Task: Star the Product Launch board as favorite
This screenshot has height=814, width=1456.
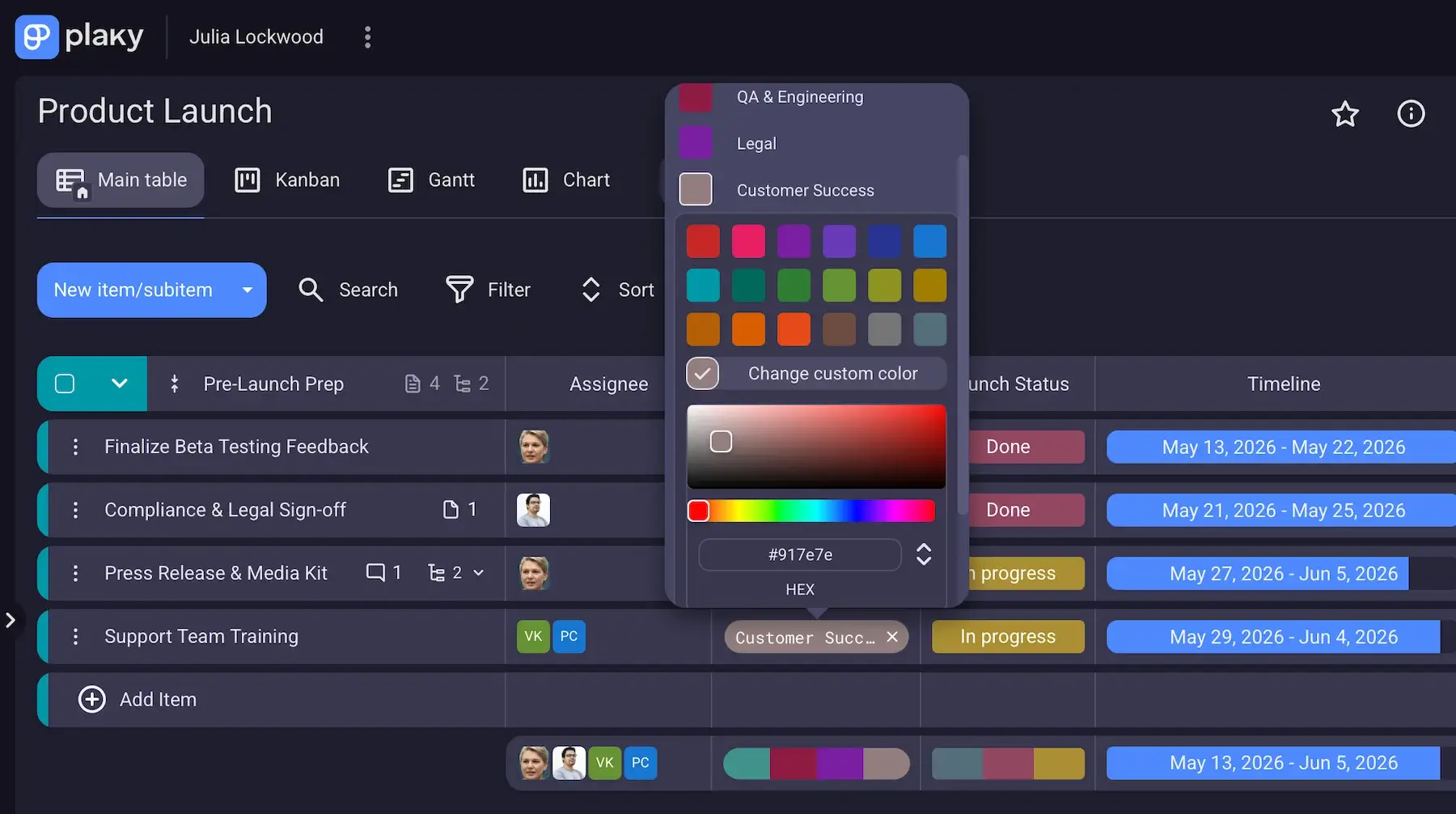Action: coord(1345,113)
